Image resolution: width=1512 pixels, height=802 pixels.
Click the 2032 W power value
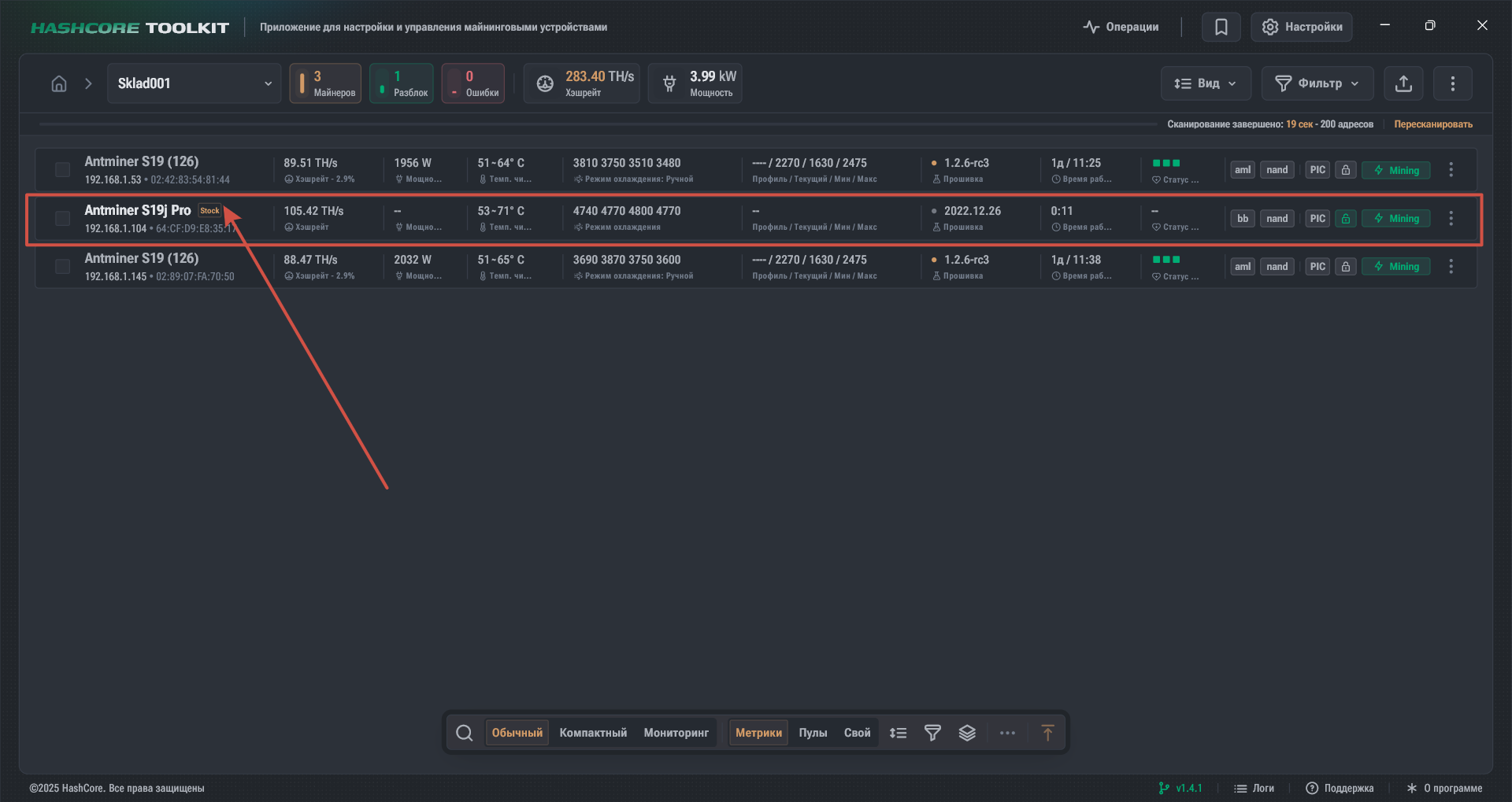click(x=413, y=260)
